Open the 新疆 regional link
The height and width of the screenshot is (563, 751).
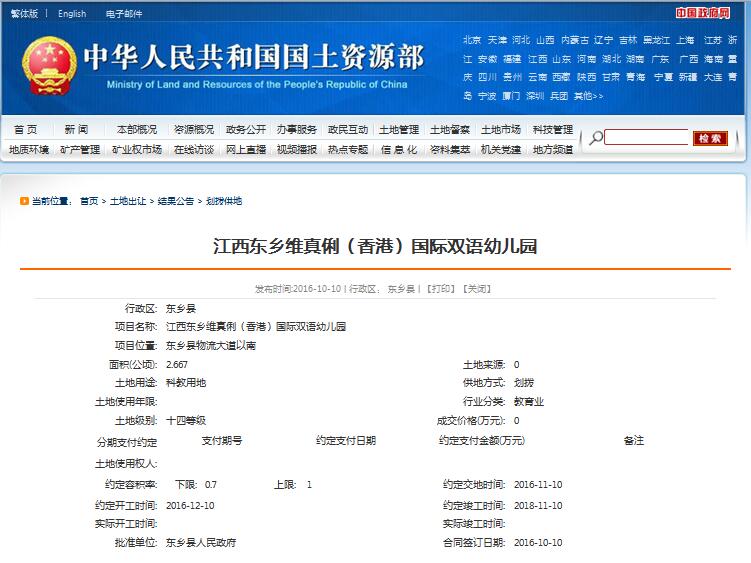[x=688, y=77]
